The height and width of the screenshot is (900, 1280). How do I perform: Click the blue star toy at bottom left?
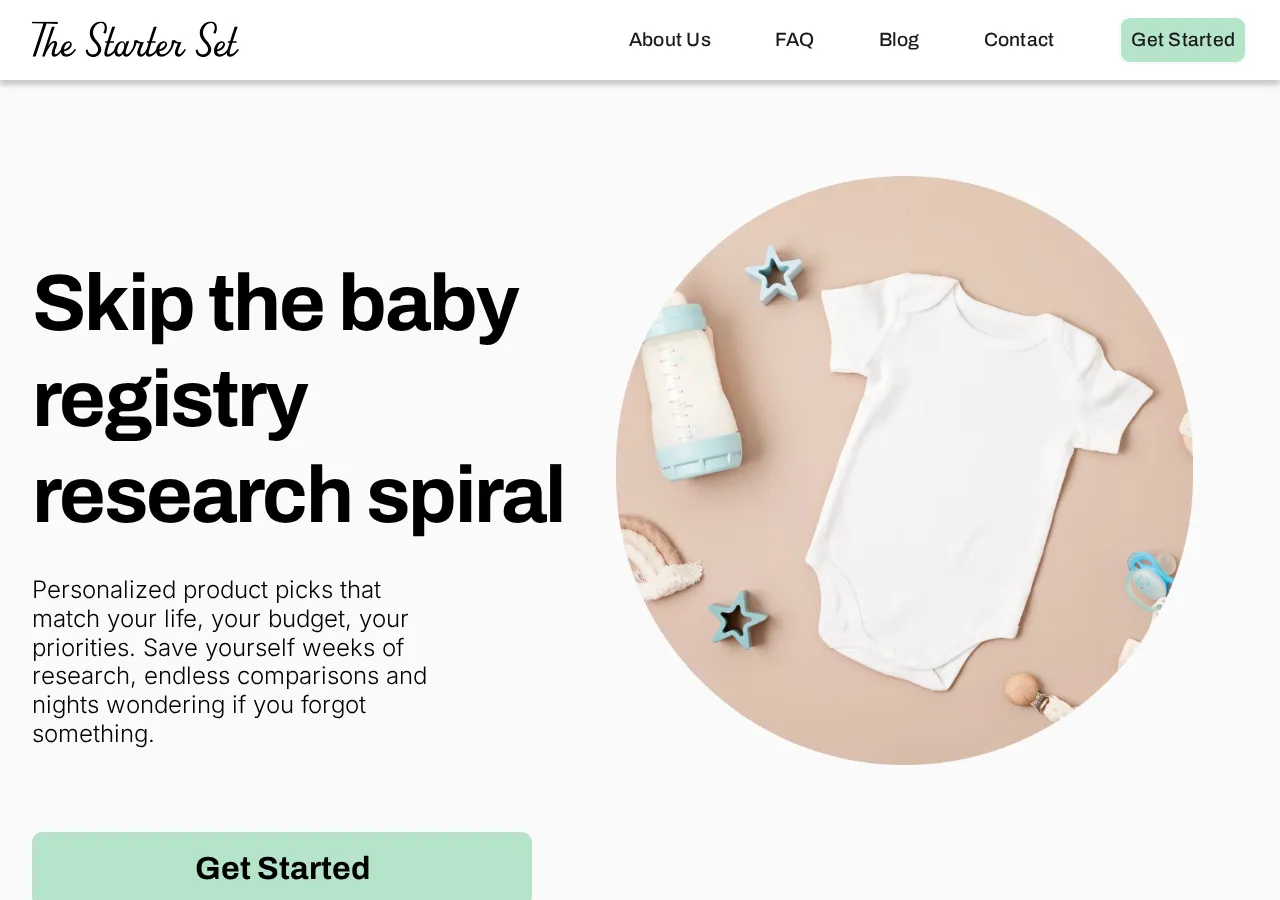pos(739,618)
